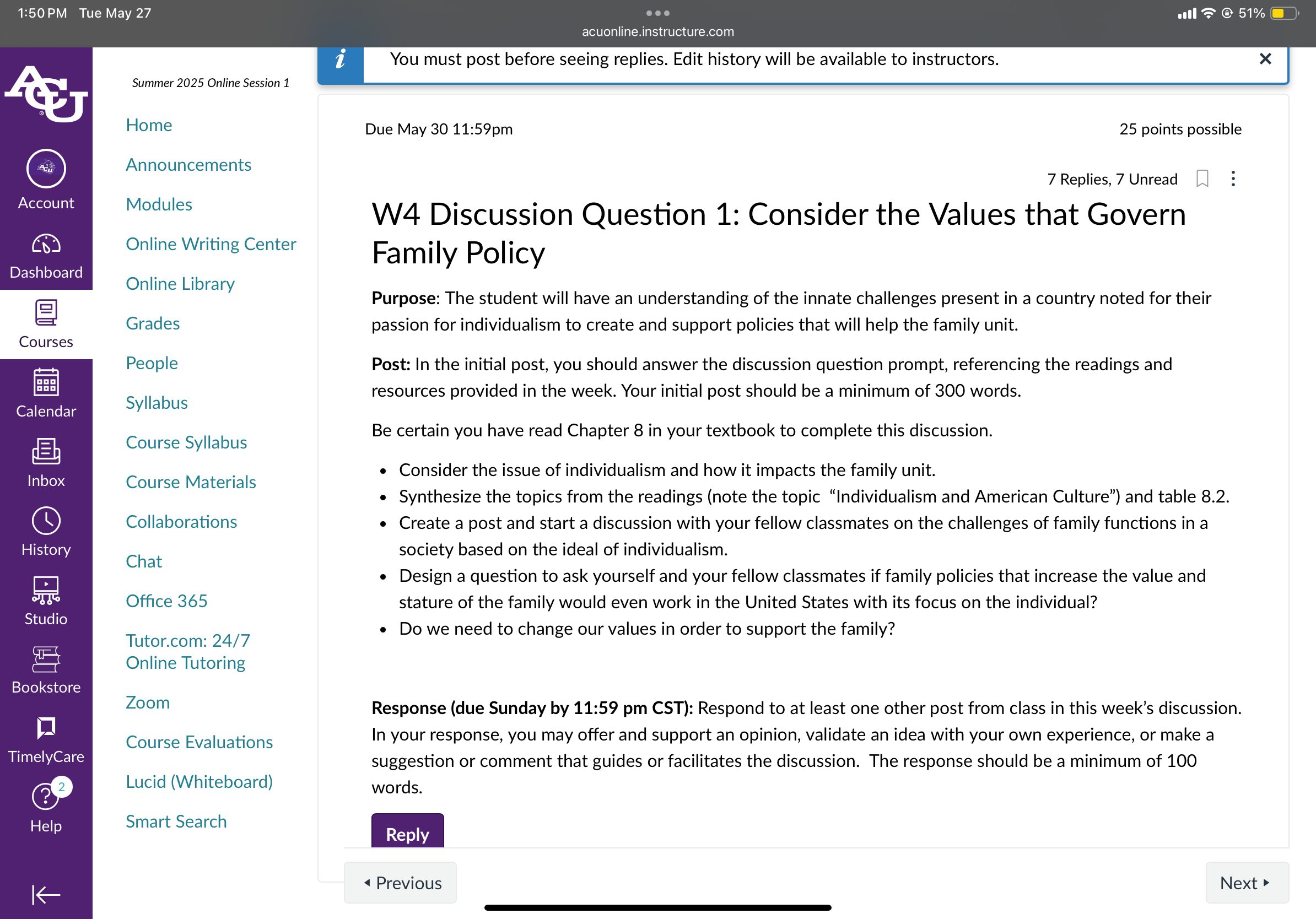Open the Calendar icon in sidebar

pos(46,382)
